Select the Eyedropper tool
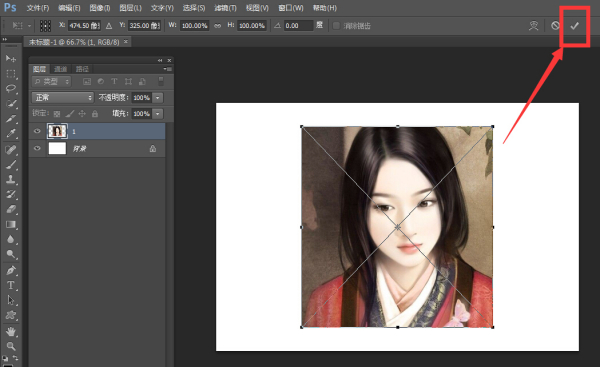The height and width of the screenshot is (367, 600). pyautogui.click(x=10, y=134)
